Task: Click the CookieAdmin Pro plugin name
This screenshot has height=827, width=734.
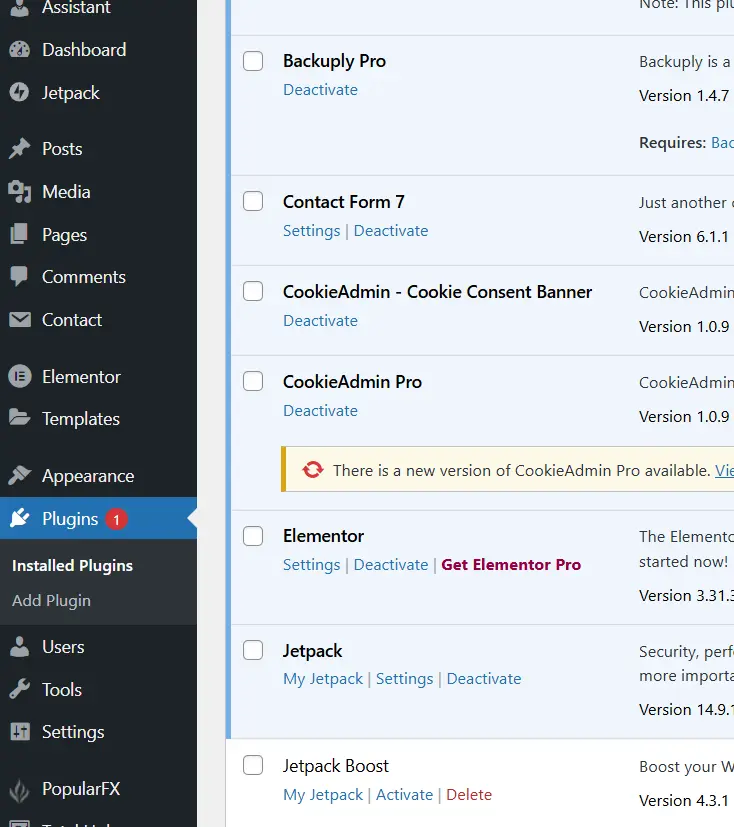Action: coord(352,381)
